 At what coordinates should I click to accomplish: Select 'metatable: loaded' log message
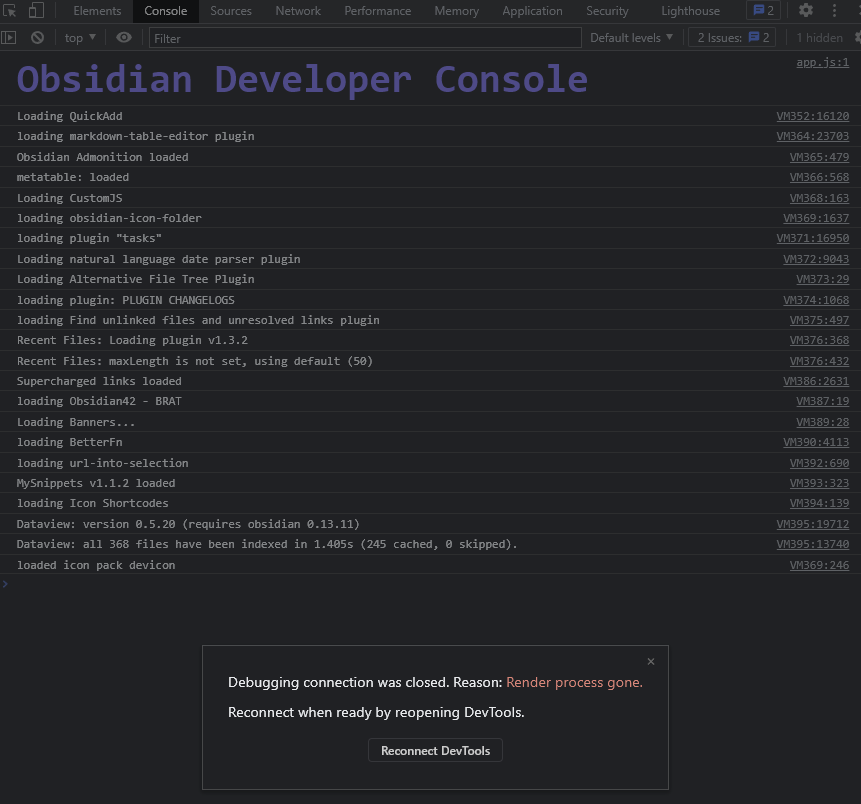73,177
